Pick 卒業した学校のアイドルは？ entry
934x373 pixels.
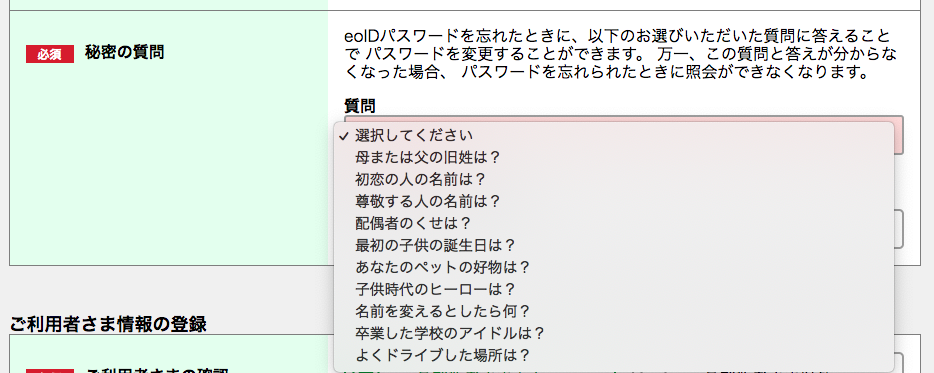tap(614, 334)
